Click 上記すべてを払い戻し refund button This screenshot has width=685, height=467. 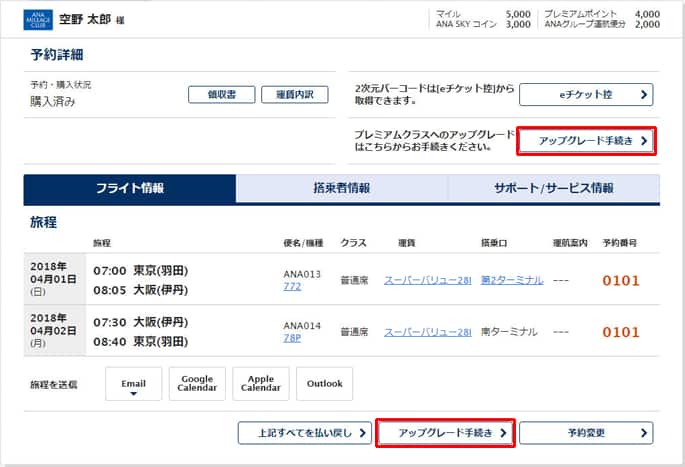[305, 433]
